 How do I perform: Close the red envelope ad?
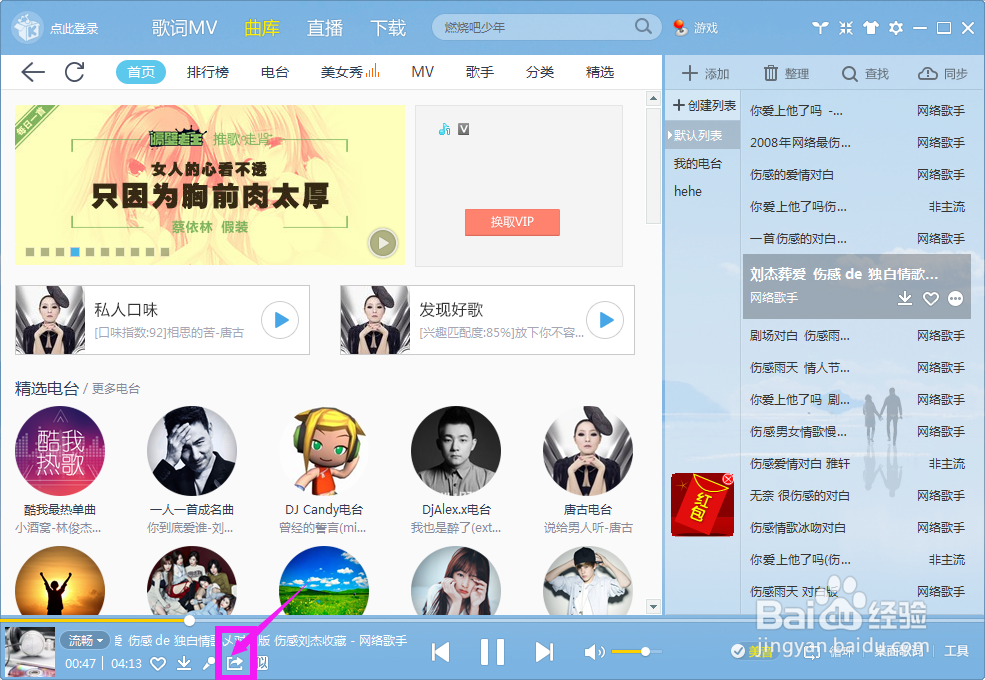(x=728, y=479)
